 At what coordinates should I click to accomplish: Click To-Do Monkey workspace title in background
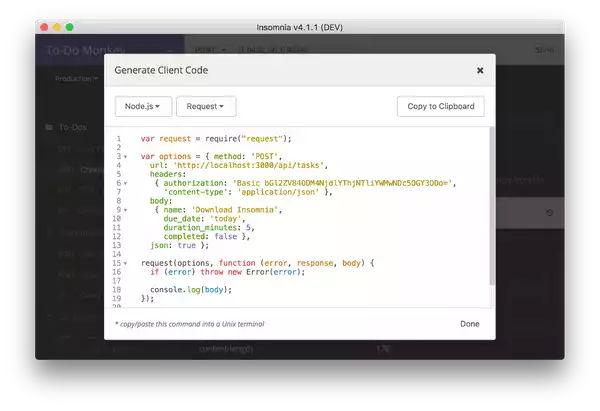85,50
